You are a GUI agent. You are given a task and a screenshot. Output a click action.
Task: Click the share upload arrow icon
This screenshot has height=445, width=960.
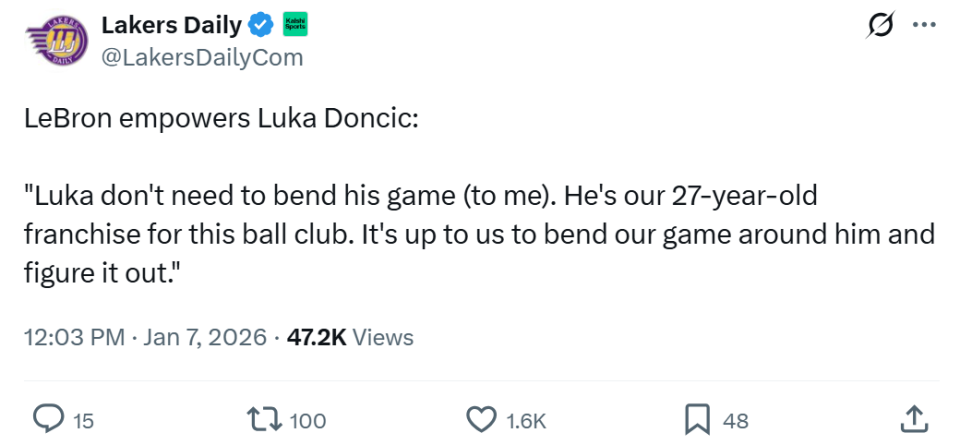click(x=913, y=419)
